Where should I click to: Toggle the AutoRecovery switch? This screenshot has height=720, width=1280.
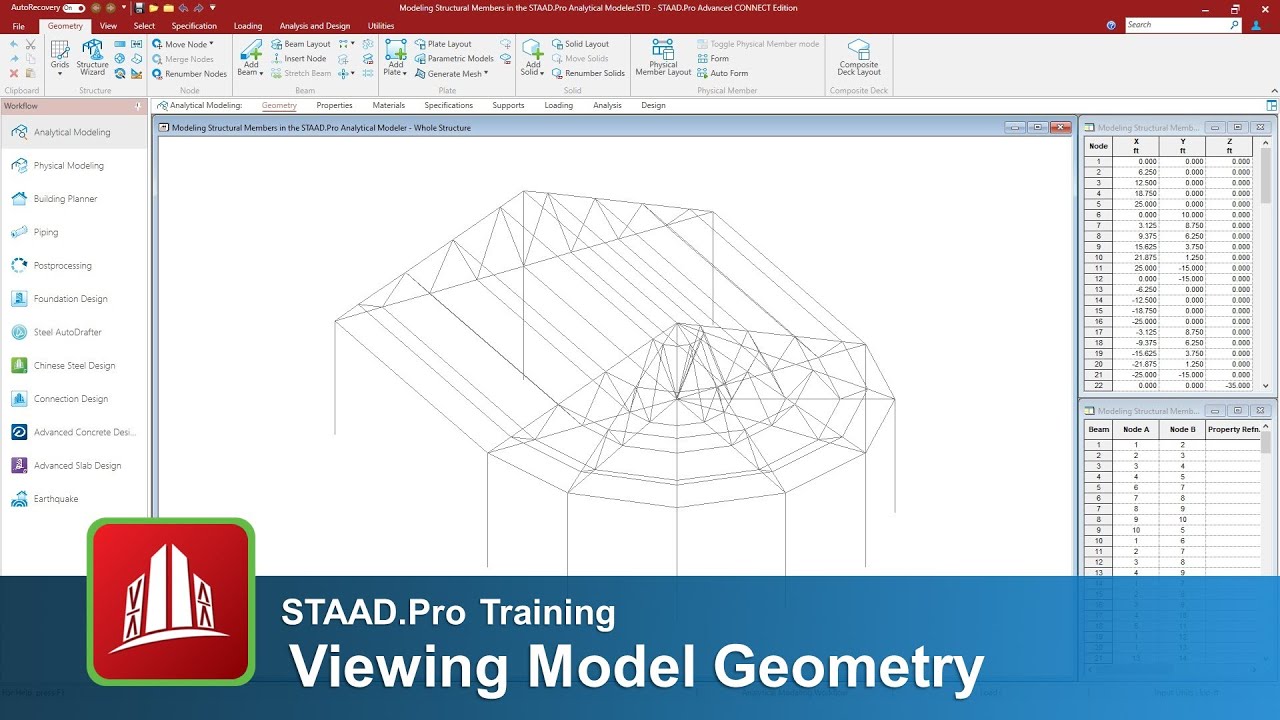click(73, 7)
